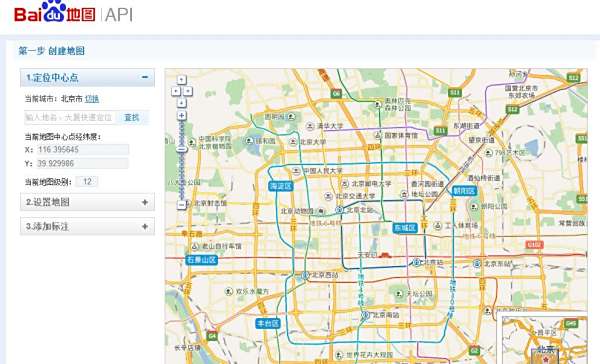Click the 查找 search button
The width and height of the screenshot is (600, 364).
coord(132,118)
